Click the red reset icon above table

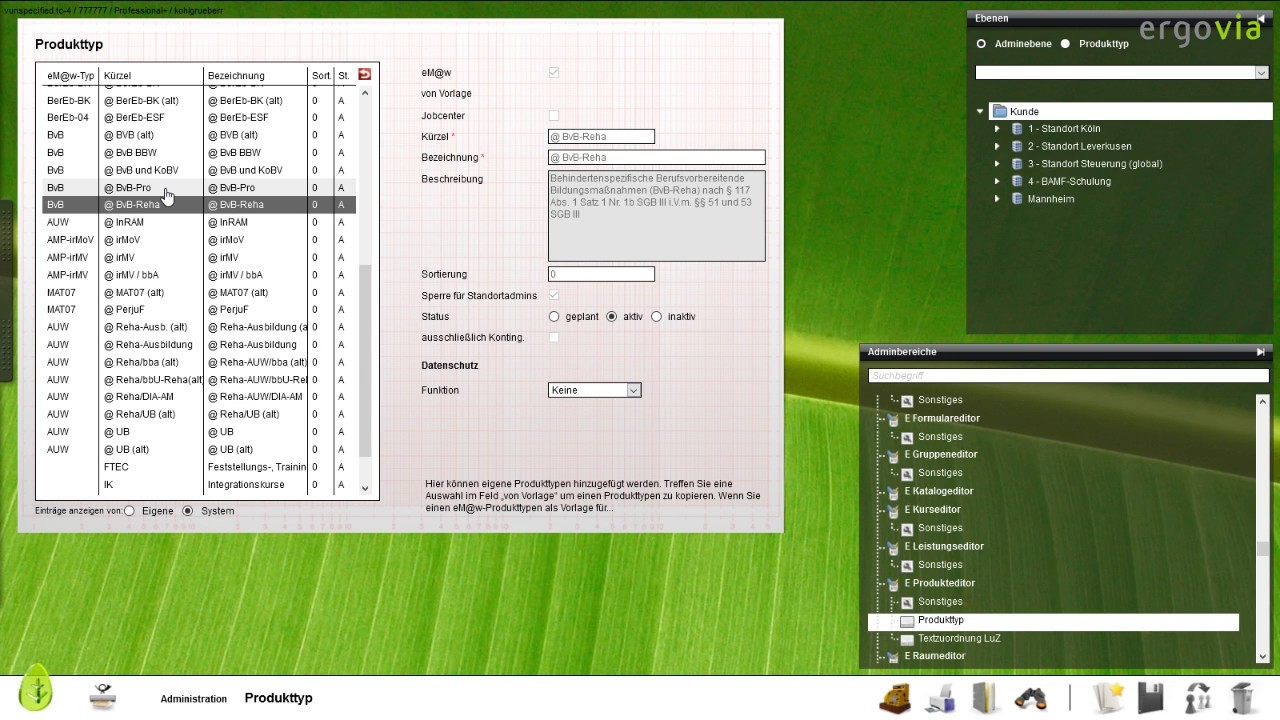click(x=364, y=74)
